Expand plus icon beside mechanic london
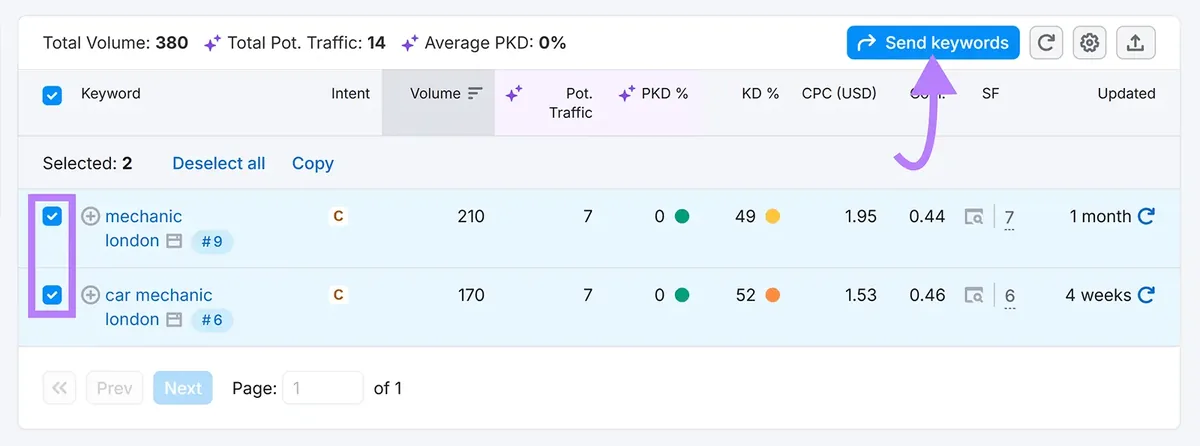Screen dimensions: 1200x446 point(90,216)
